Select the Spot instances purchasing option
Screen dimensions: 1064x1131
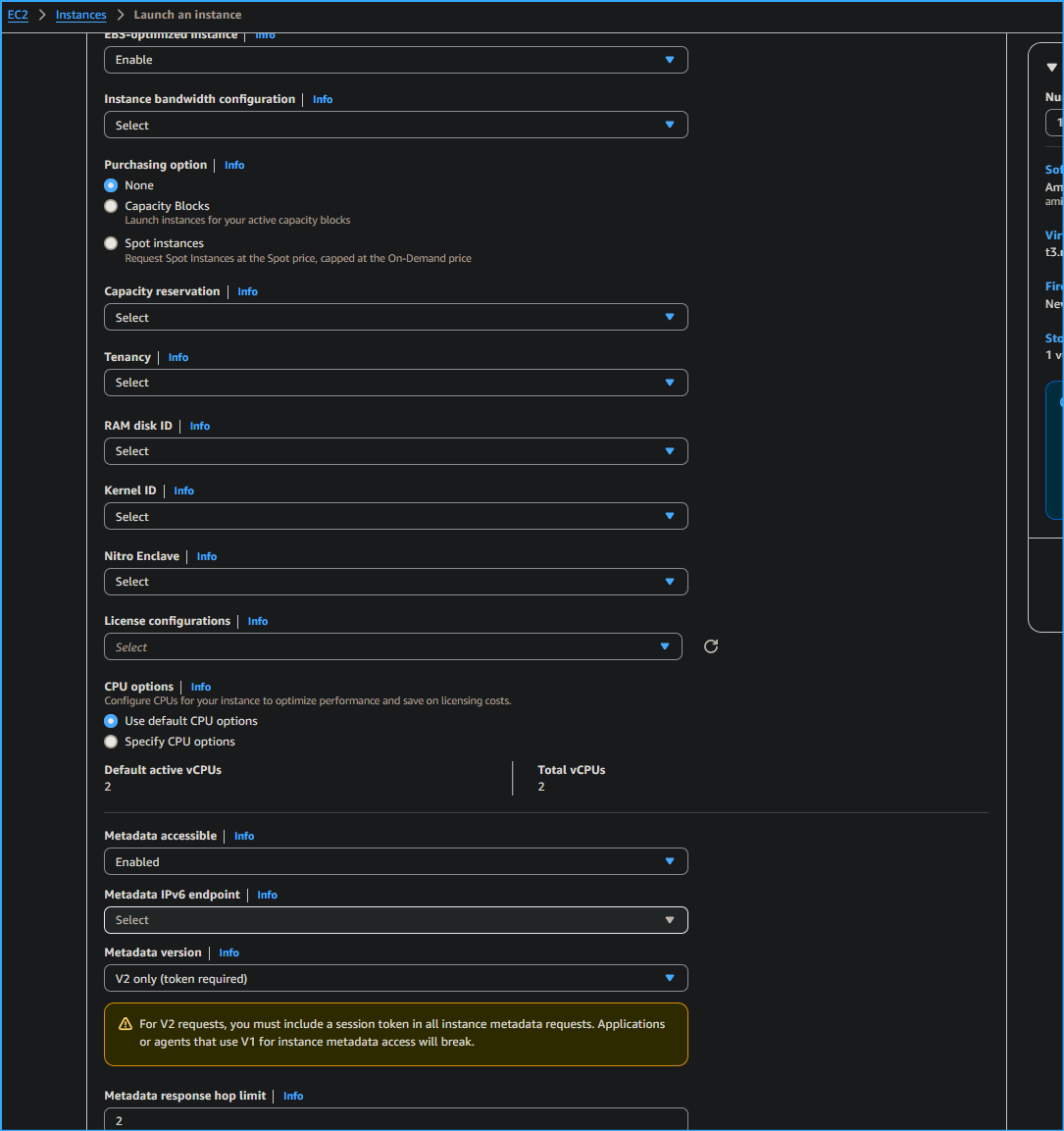pyautogui.click(x=110, y=242)
